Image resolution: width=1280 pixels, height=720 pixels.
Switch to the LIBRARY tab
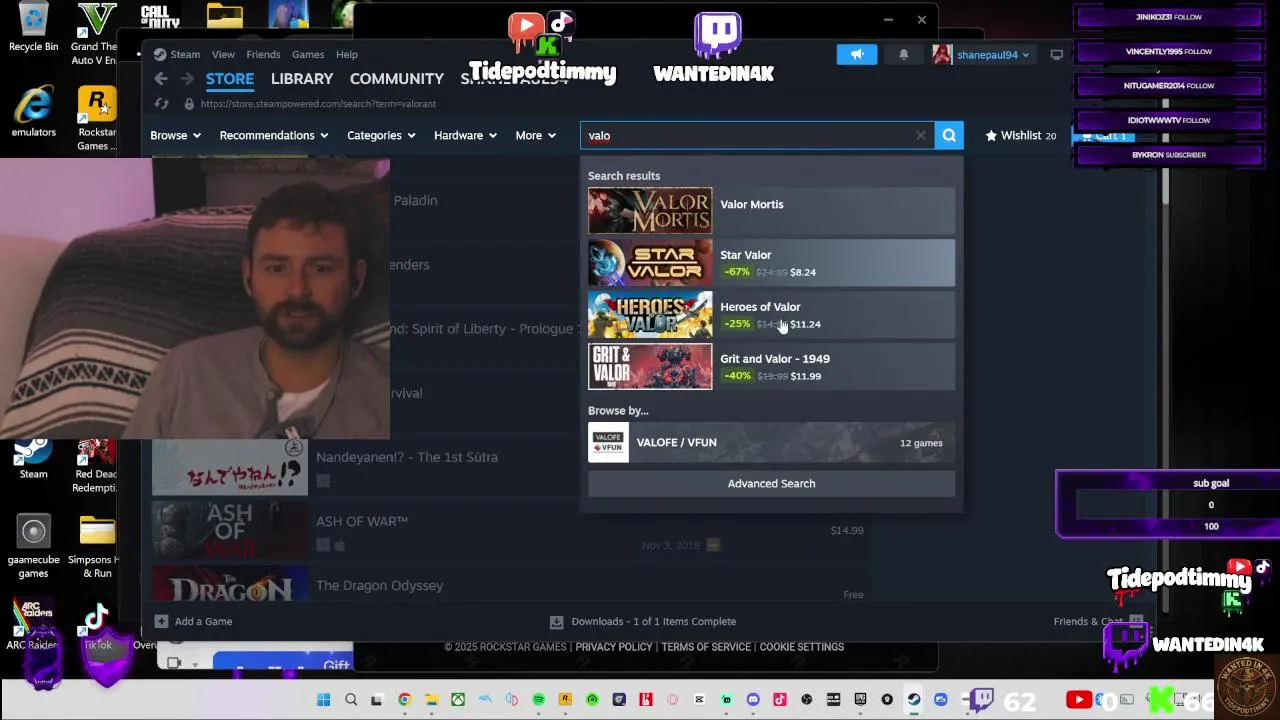tap(302, 79)
